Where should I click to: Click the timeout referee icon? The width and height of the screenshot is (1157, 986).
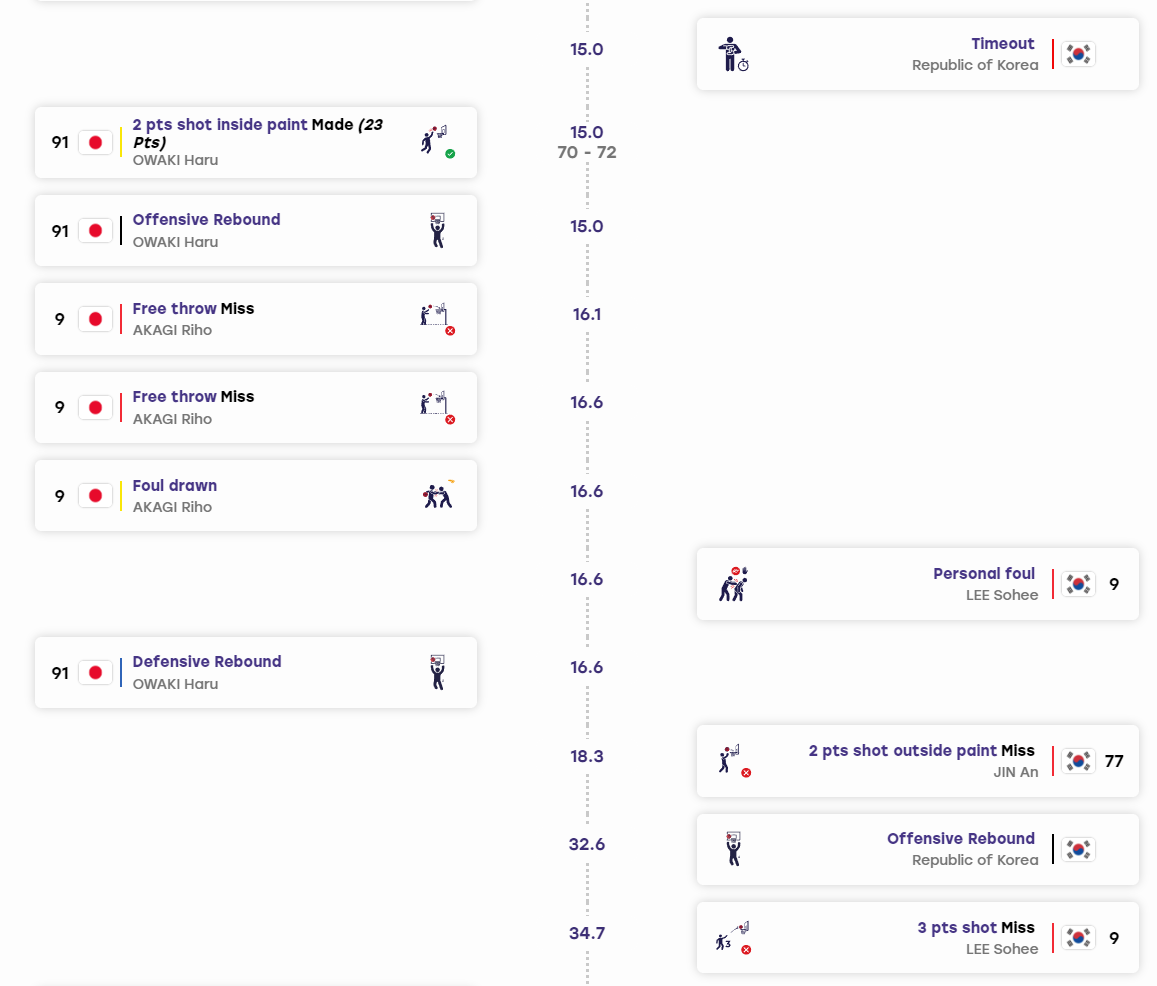733,54
